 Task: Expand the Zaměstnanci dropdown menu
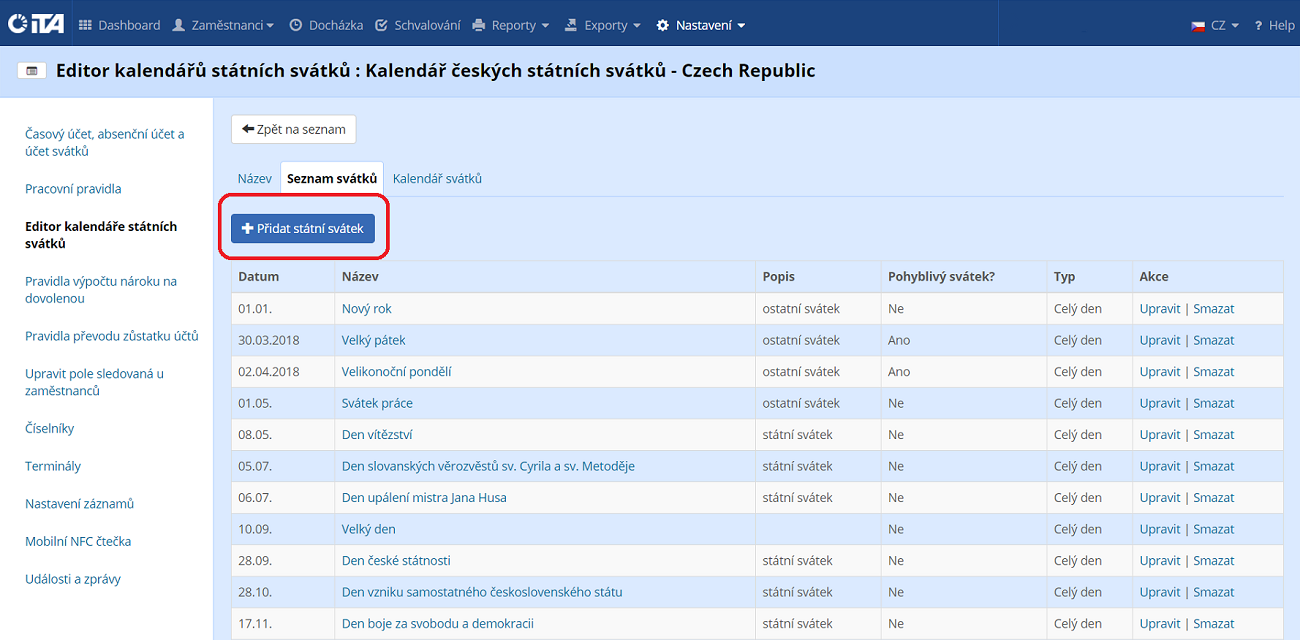click(223, 25)
